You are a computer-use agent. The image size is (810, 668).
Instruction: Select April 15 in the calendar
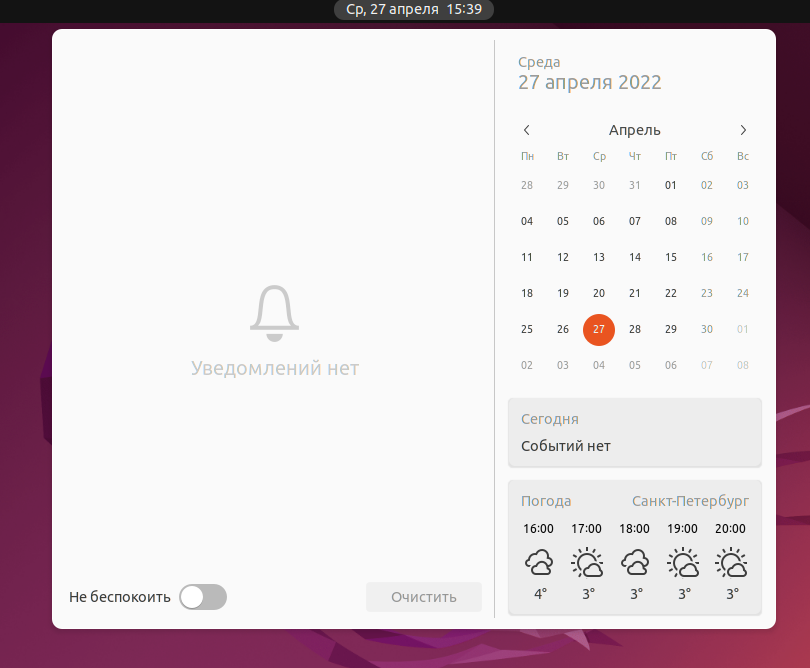[671, 257]
